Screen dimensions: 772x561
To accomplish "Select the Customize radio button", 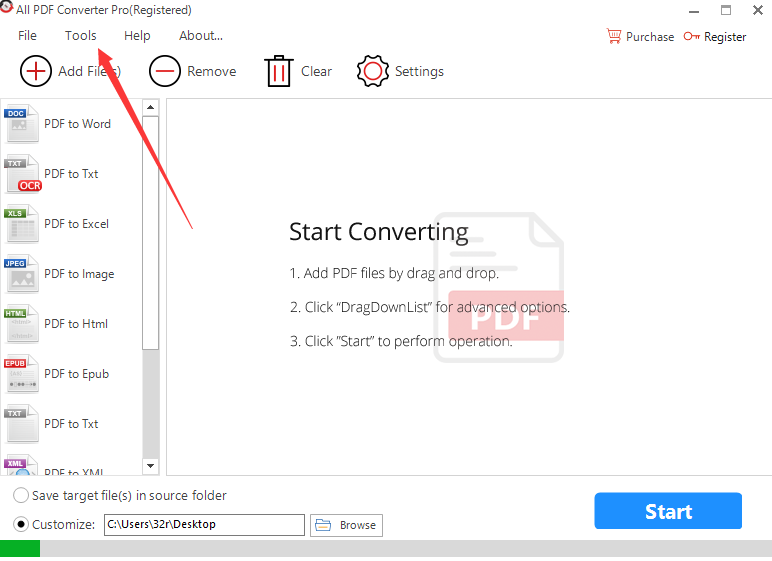I will click(21, 525).
